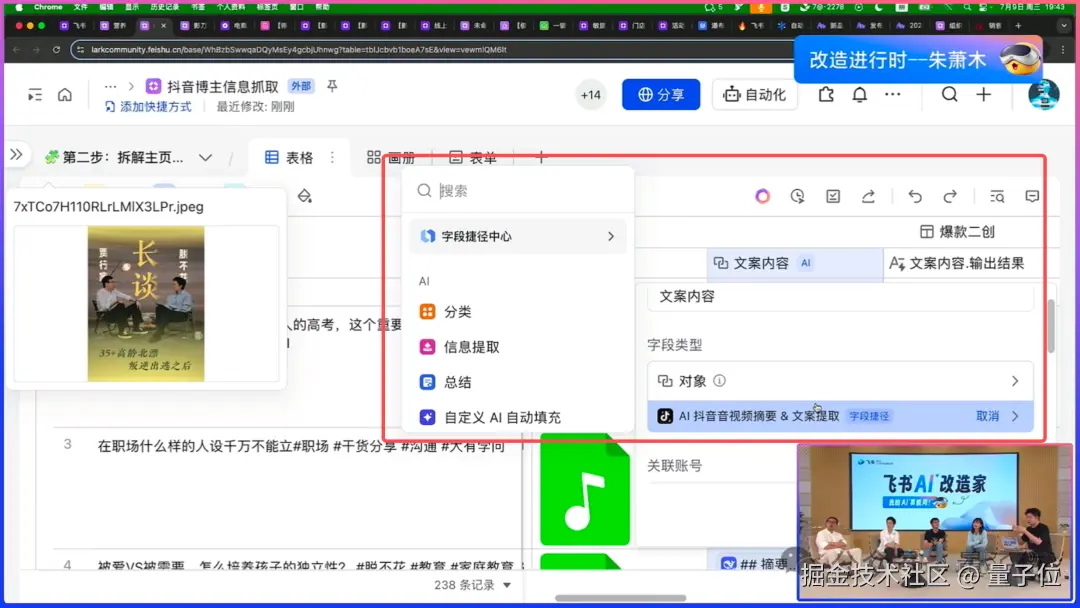Click the fill color bucket icon
Viewport: 1080px width, 608px height.
point(304,197)
